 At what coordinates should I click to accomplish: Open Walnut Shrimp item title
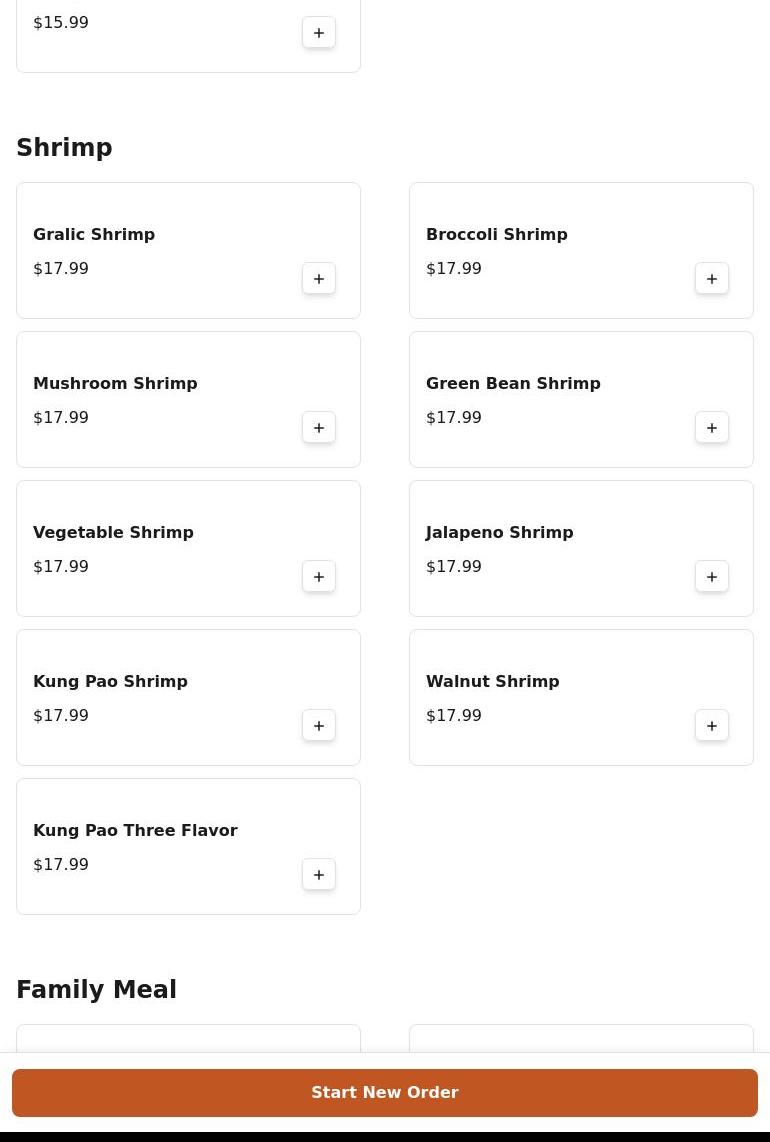click(492, 682)
